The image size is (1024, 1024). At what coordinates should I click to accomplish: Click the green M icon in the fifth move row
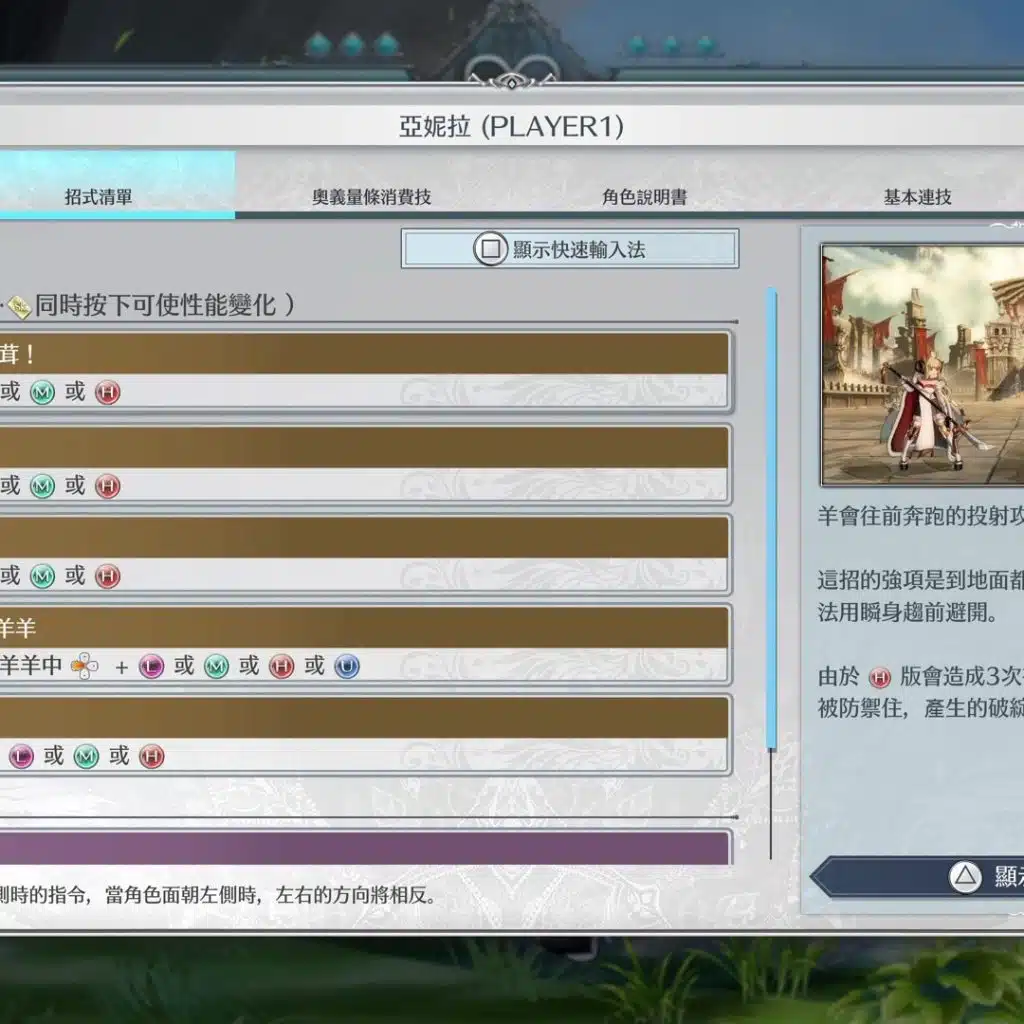coord(86,757)
